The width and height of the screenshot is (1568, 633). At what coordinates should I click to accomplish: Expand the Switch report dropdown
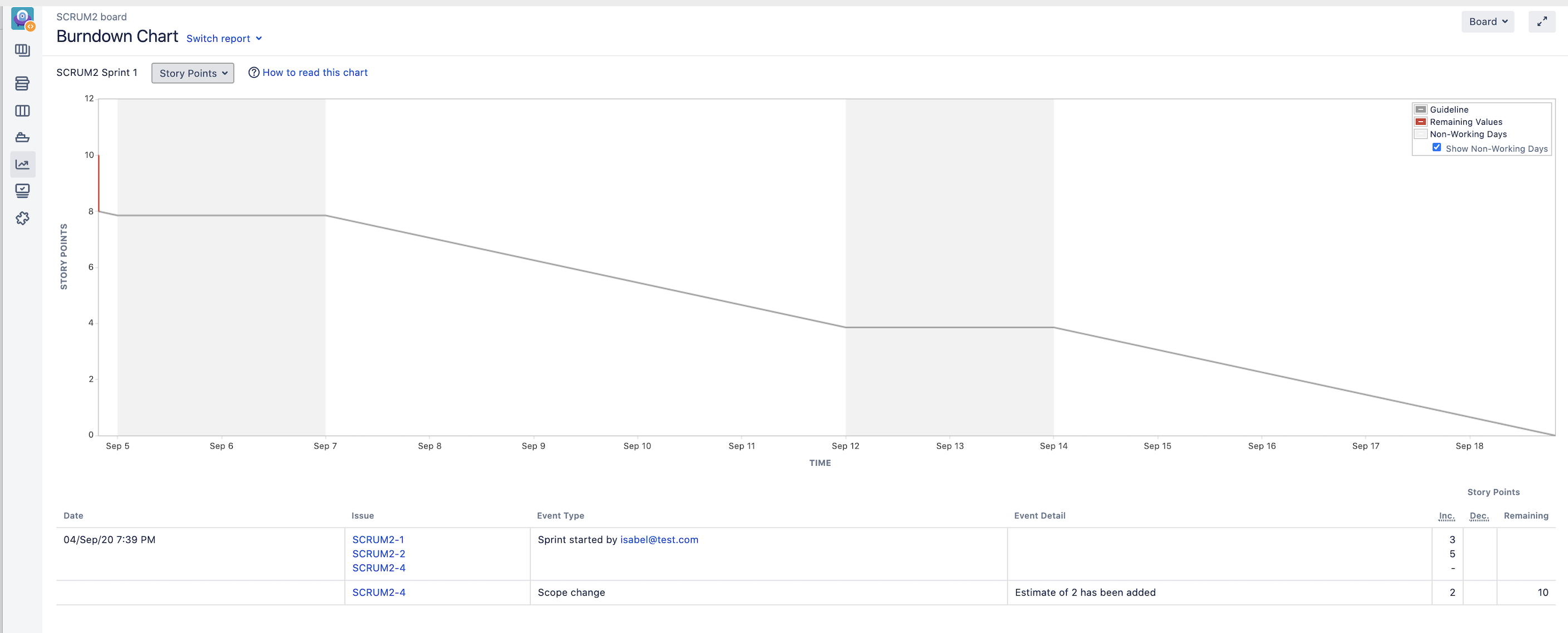[224, 38]
